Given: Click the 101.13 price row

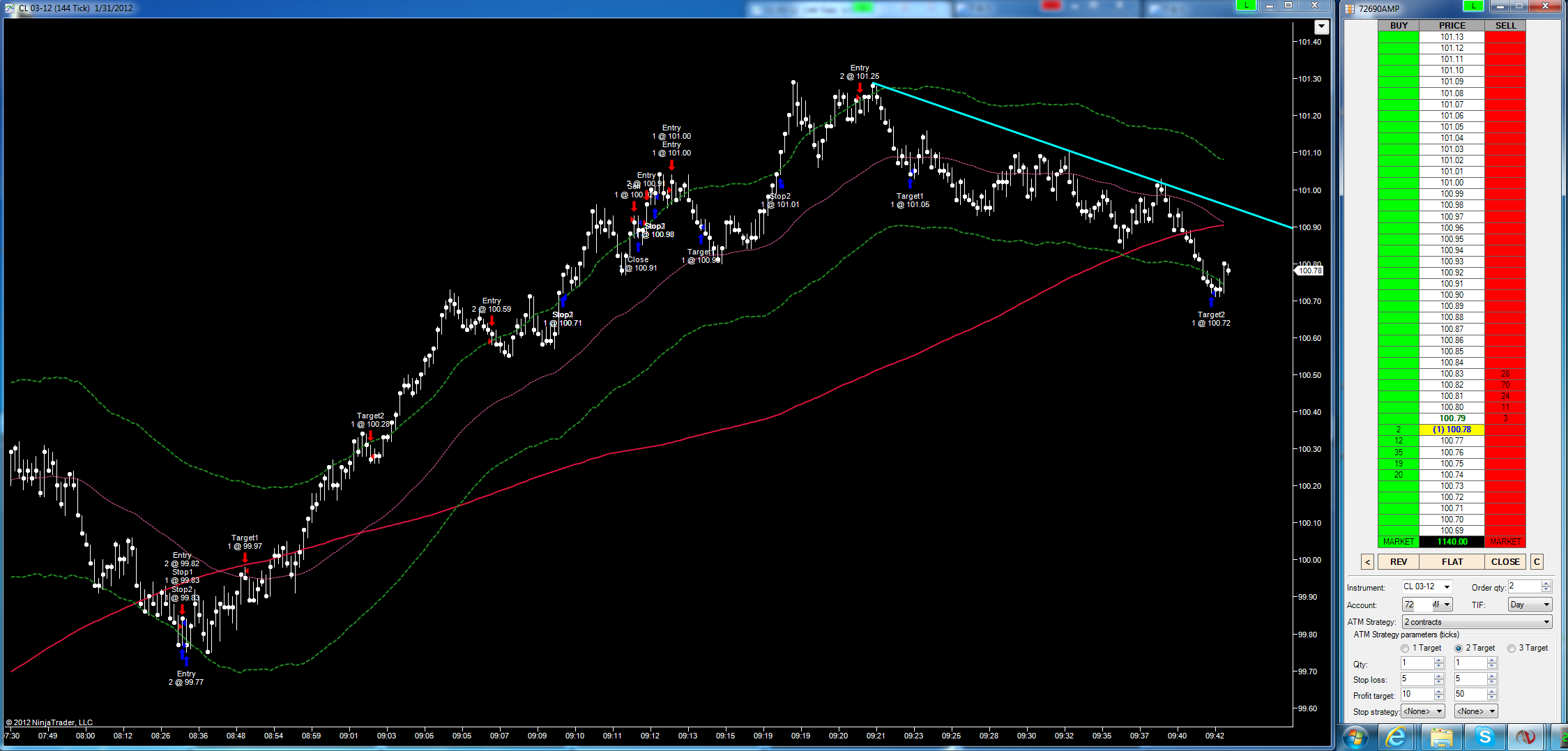Looking at the screenshot, I should [1452, 37].
